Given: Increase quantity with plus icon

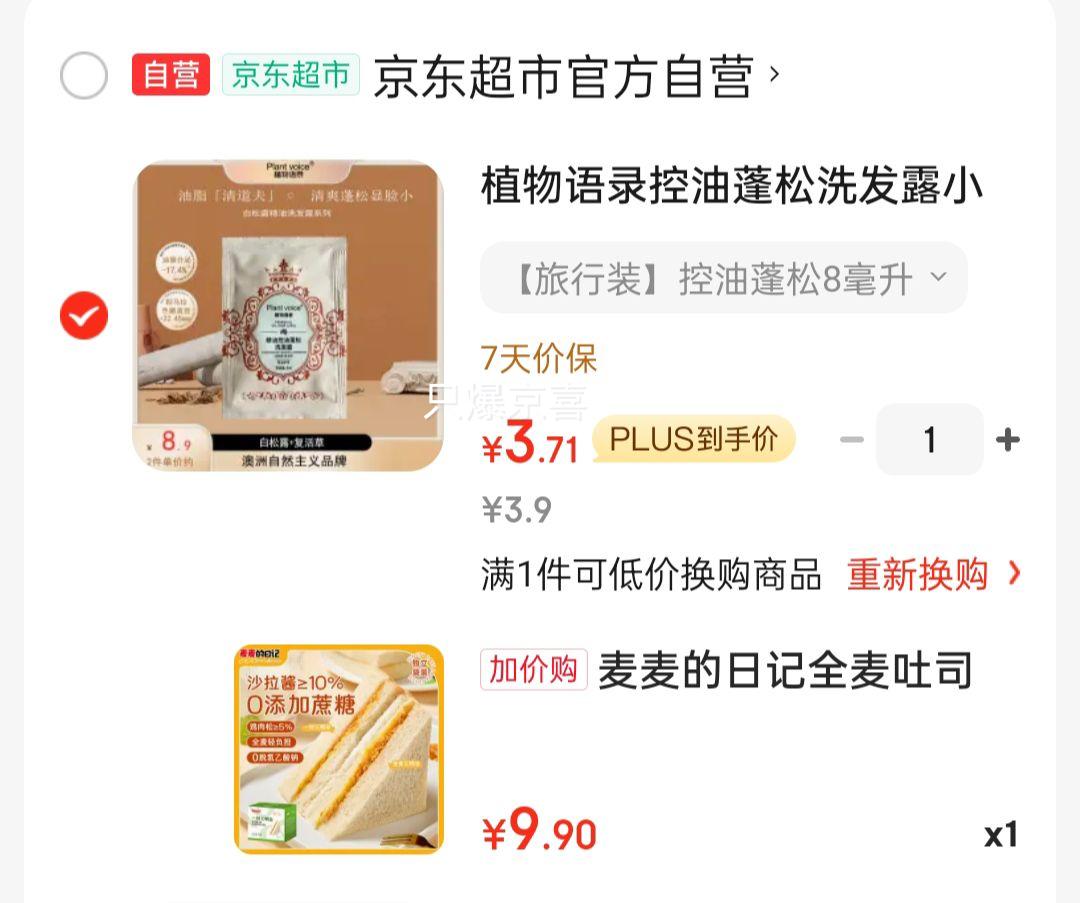Looking at the screenshot, I should (1008, 439).
